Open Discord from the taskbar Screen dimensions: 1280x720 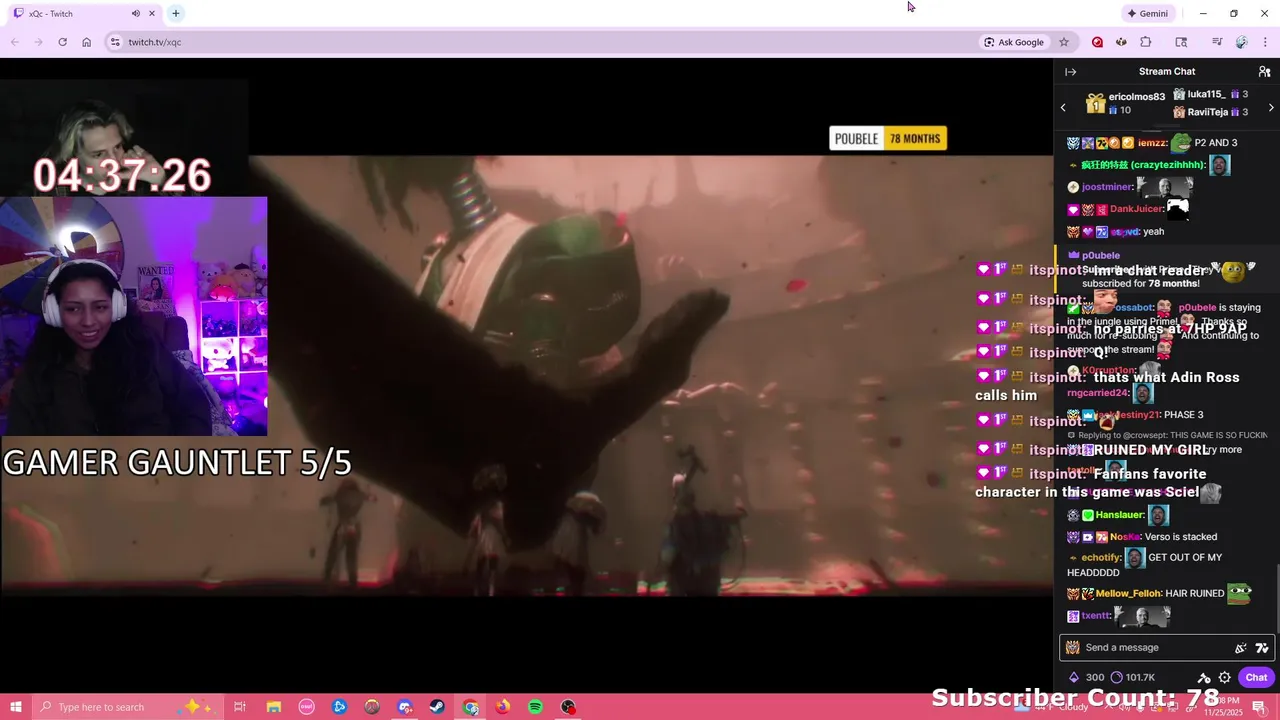coord(405,707)
